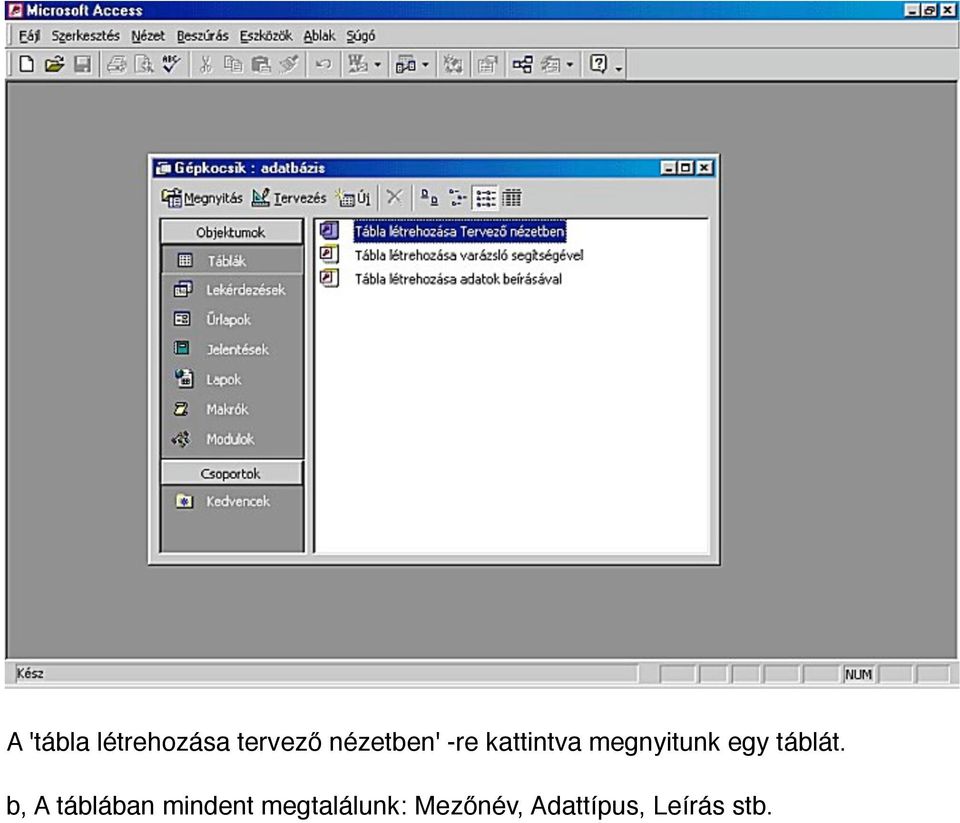Open the Eszközök menu
960x823 pixels.
266,36
